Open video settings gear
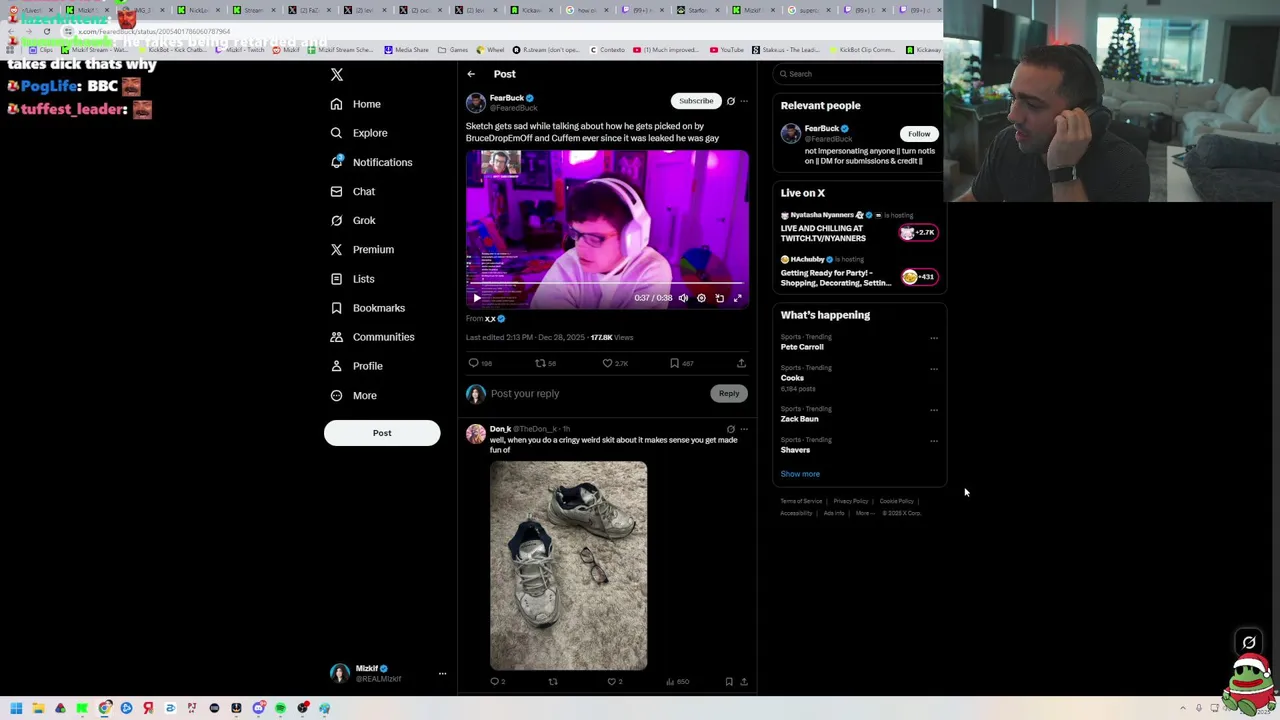Screen dimensions: 1280x720 (701, 298)
